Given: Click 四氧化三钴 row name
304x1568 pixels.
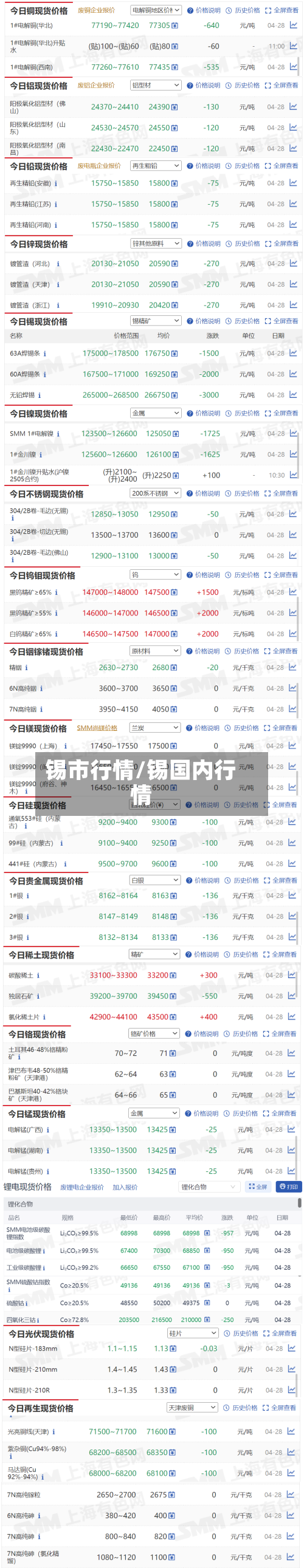Looking at the screenshot, I should coord(21,1320).
